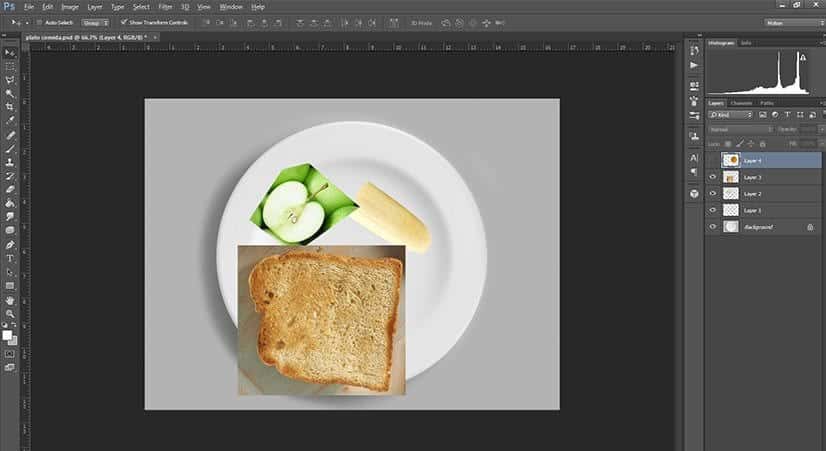Select the Horizontal Type tool
The image size is (826, 451).
click(10, 258)
